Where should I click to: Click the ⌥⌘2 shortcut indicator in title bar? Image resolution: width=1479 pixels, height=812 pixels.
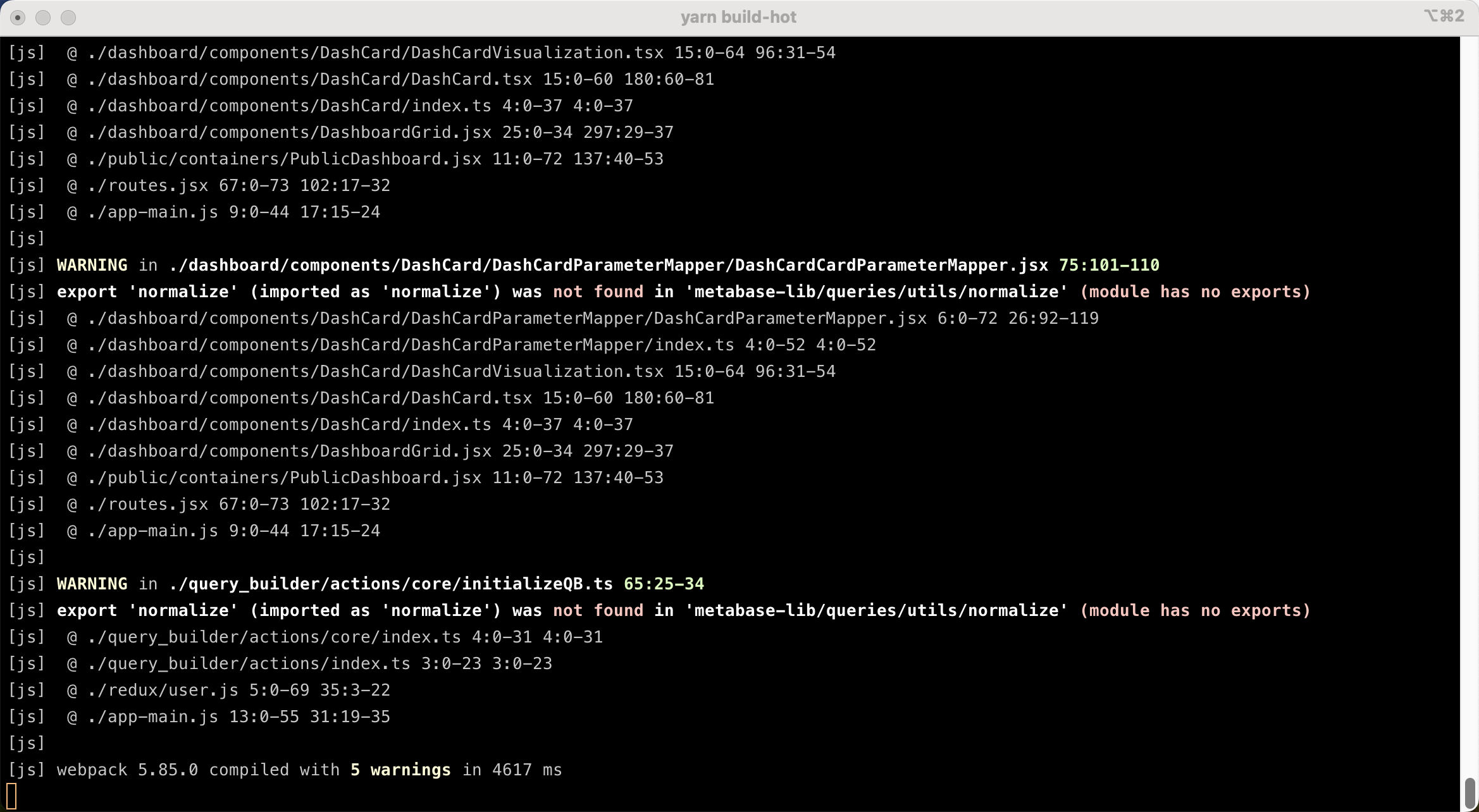(1444, 16)
